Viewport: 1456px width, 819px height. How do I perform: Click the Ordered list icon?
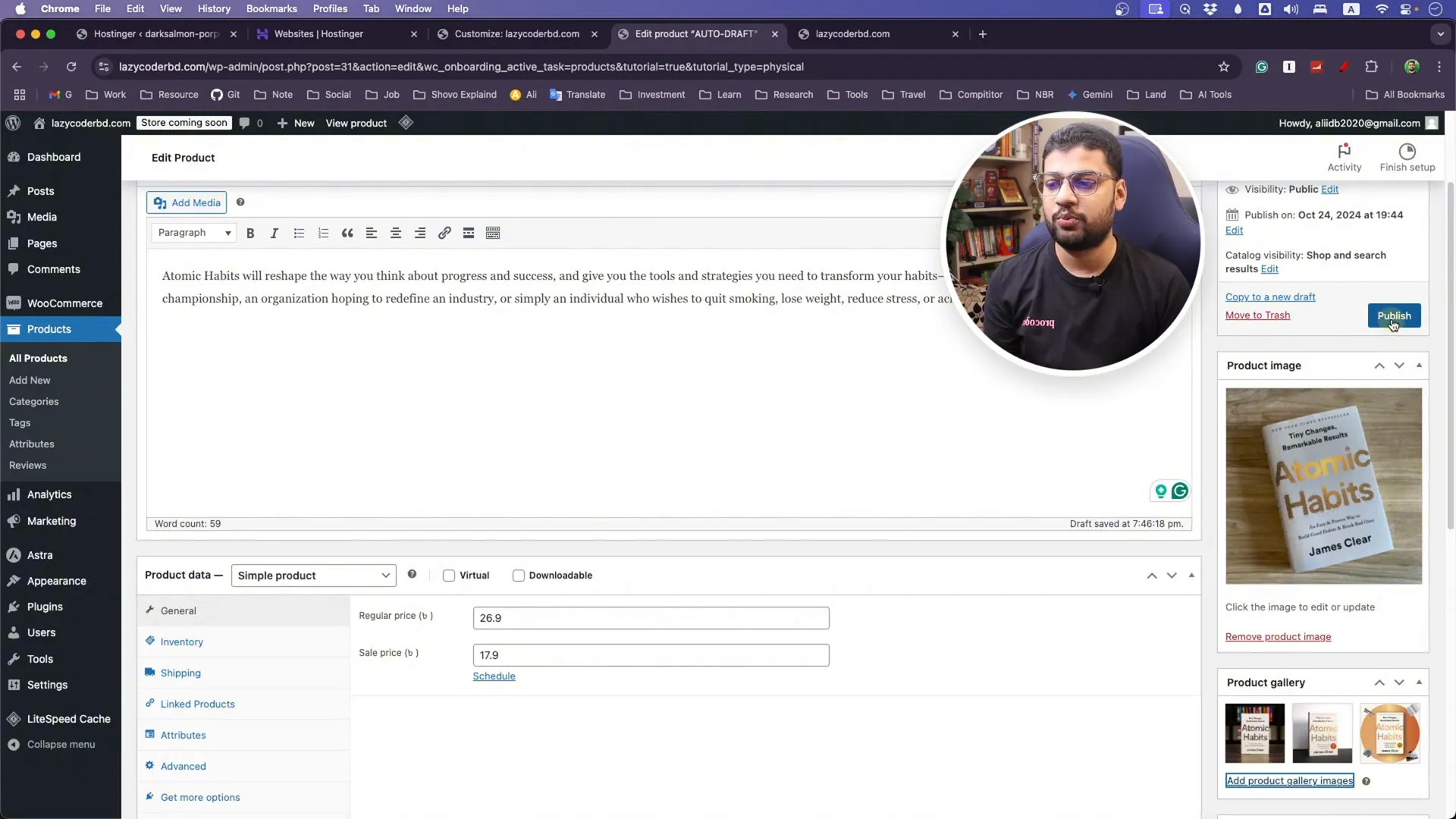tap(323, 232)
